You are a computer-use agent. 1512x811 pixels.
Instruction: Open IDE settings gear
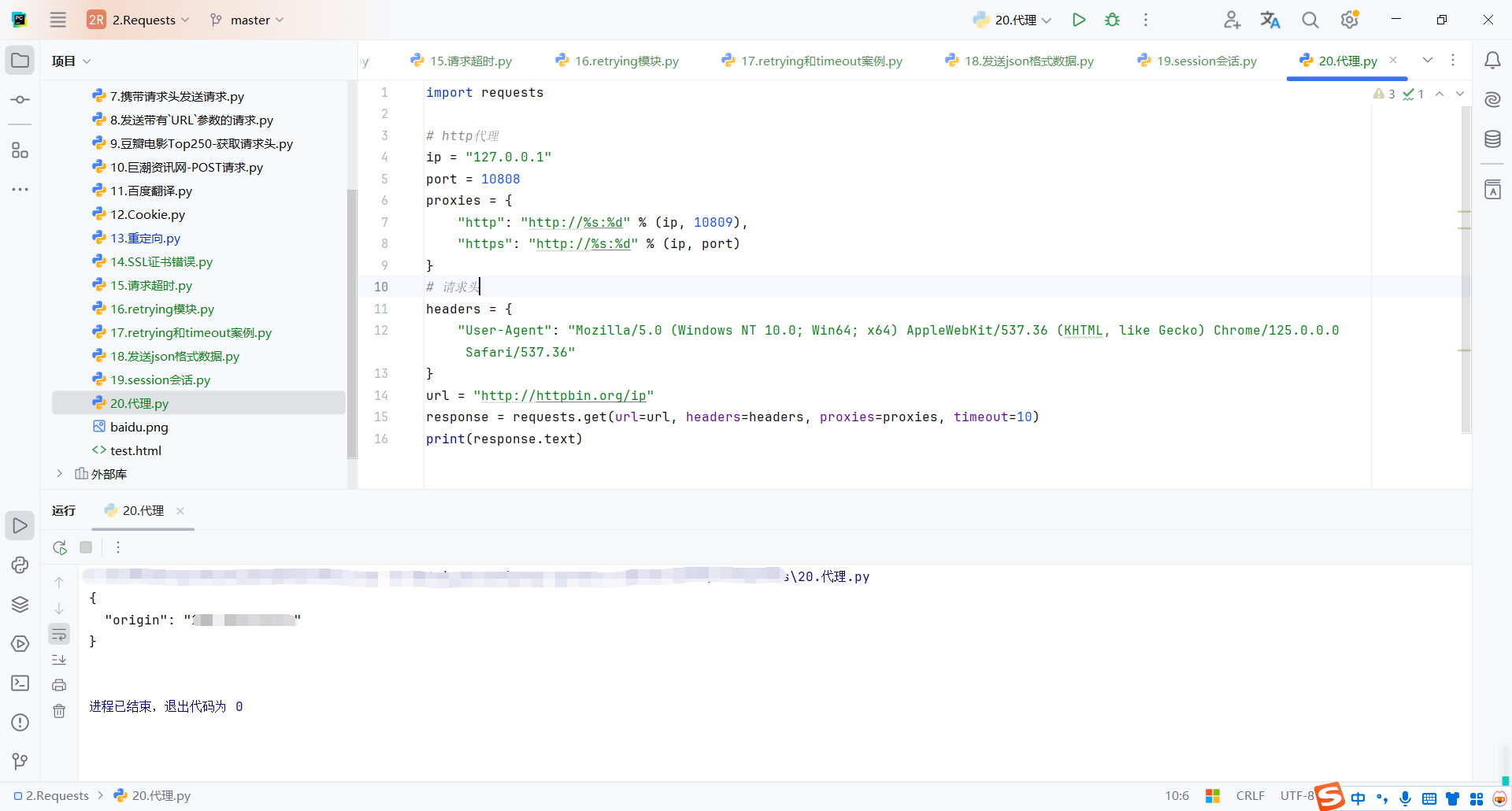(1350, 20)
